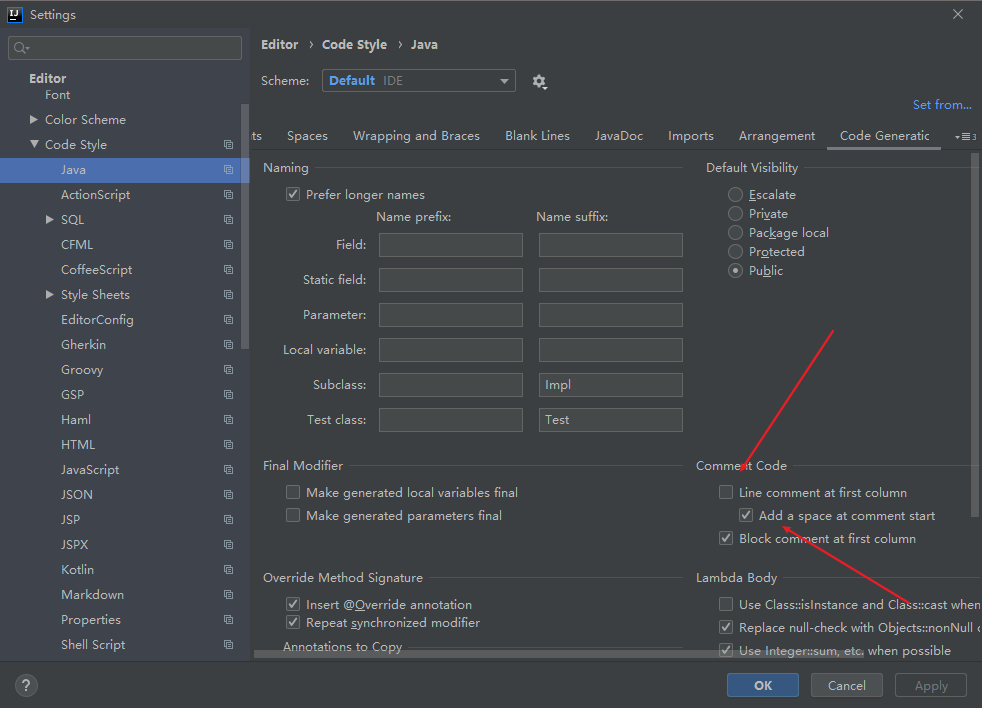
Task: Toggle Add a space at comment start
Action: point(746,515)
